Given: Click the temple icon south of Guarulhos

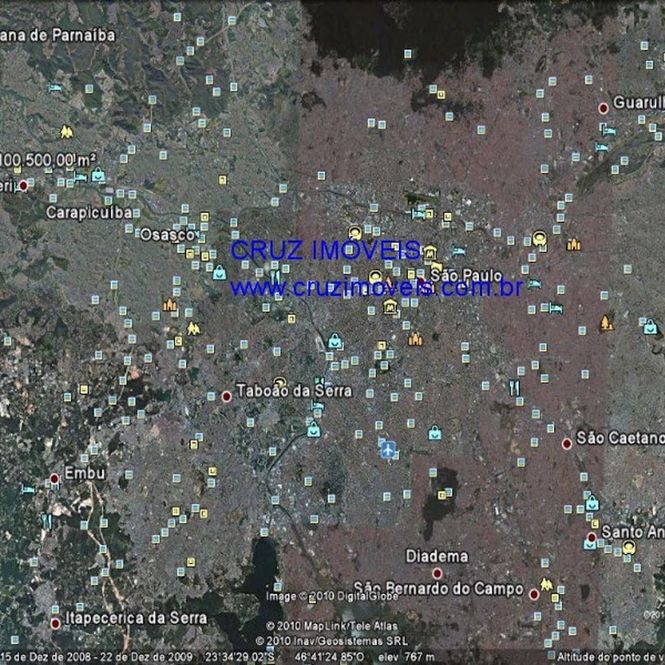Looking at the screenshot, I should pyautogui.click(x=573, y=244).
